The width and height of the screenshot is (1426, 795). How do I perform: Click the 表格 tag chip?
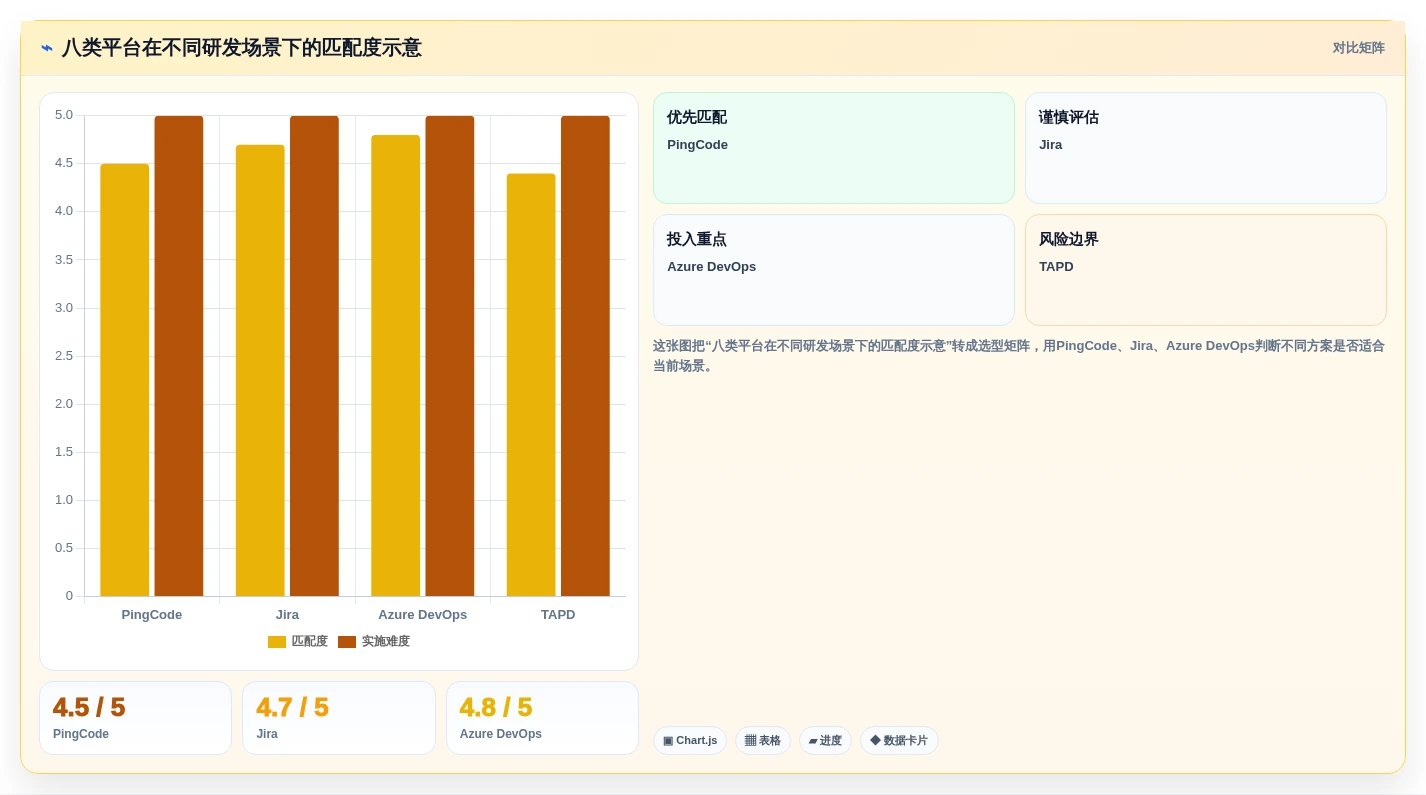[x=763, y=741]
